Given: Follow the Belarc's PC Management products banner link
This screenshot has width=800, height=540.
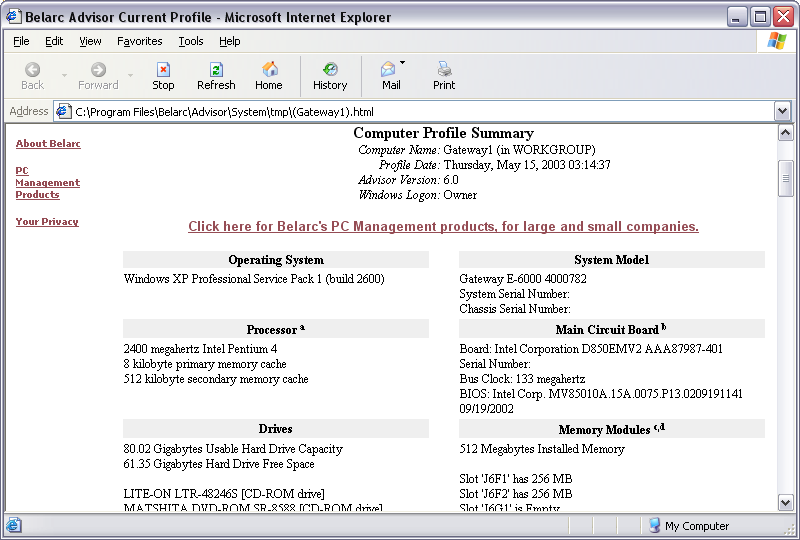Looking at the screenshot, I should [443, 226].
